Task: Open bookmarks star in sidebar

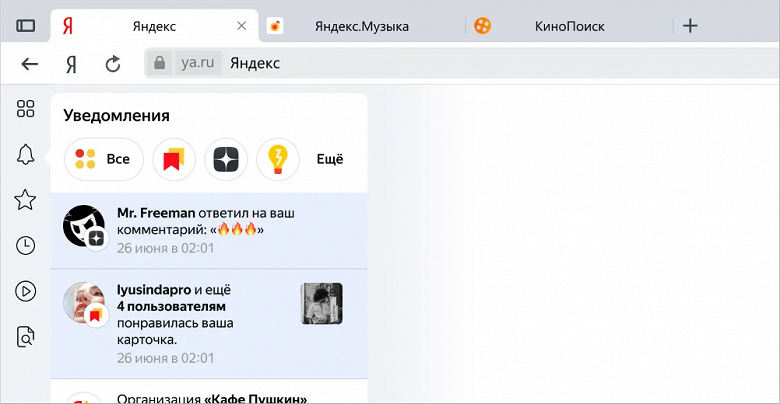Action: coord(25,200)
